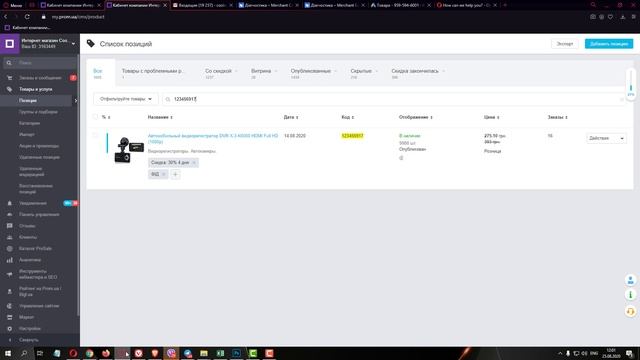The height and width of the screenshot is (360, 640).
Task: Sort the table by Цена column
Action: pos(492,117)
